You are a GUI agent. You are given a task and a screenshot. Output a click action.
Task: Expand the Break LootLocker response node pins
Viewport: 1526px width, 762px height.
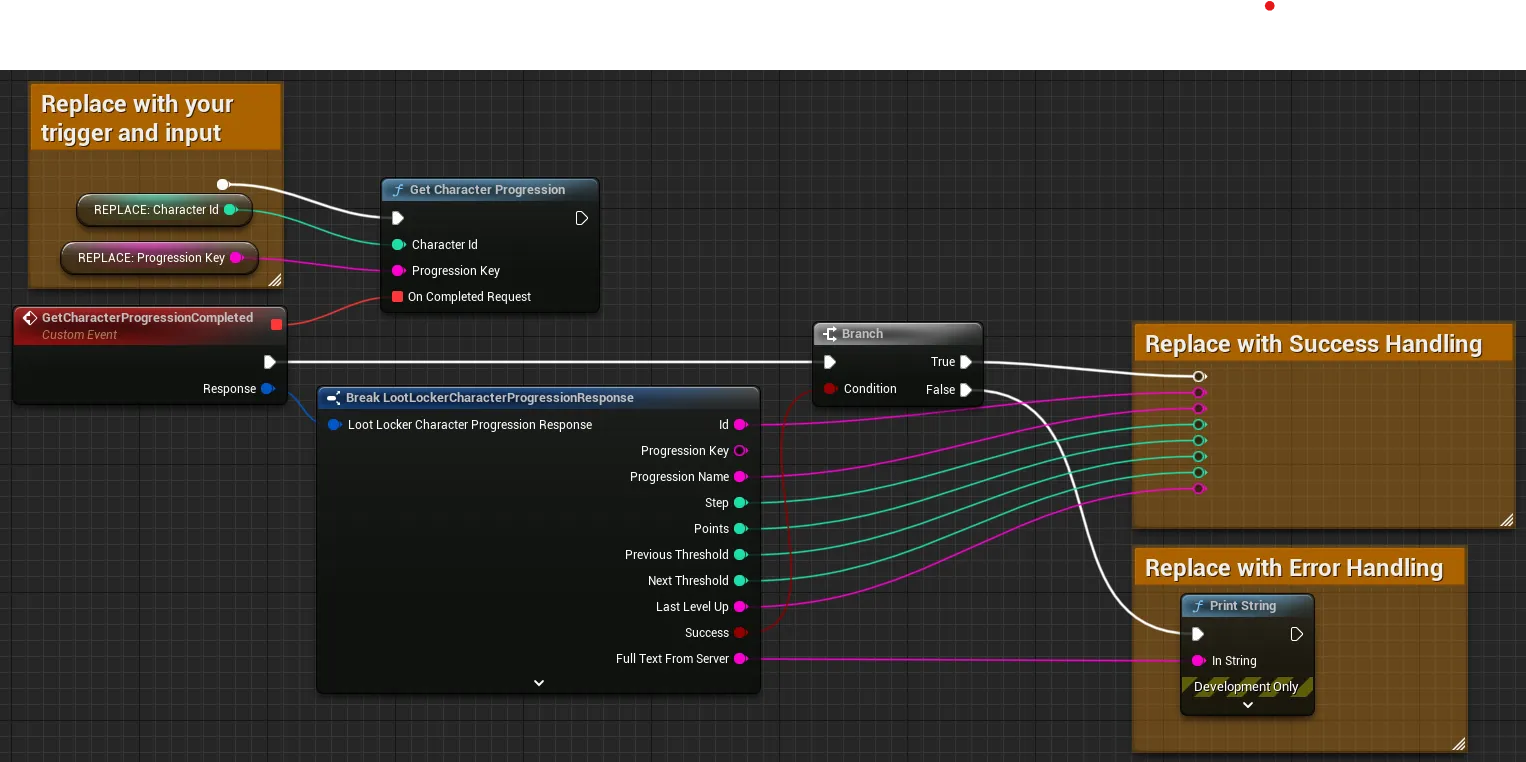tap(539, 683)
